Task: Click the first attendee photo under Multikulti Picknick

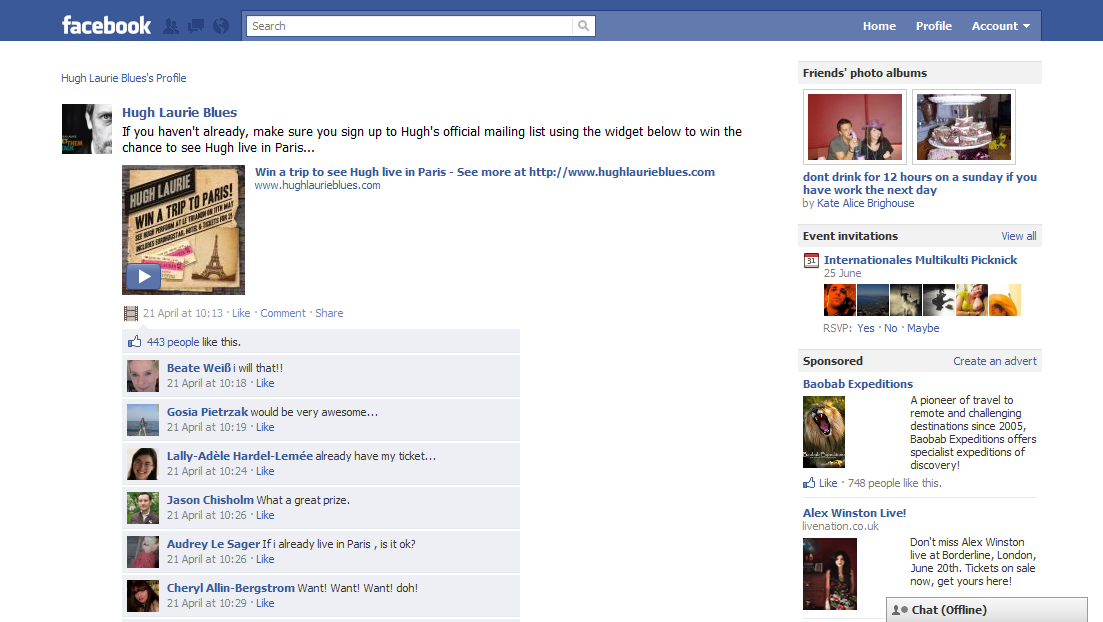Action: pyautogui.click(x=840, y=300)
